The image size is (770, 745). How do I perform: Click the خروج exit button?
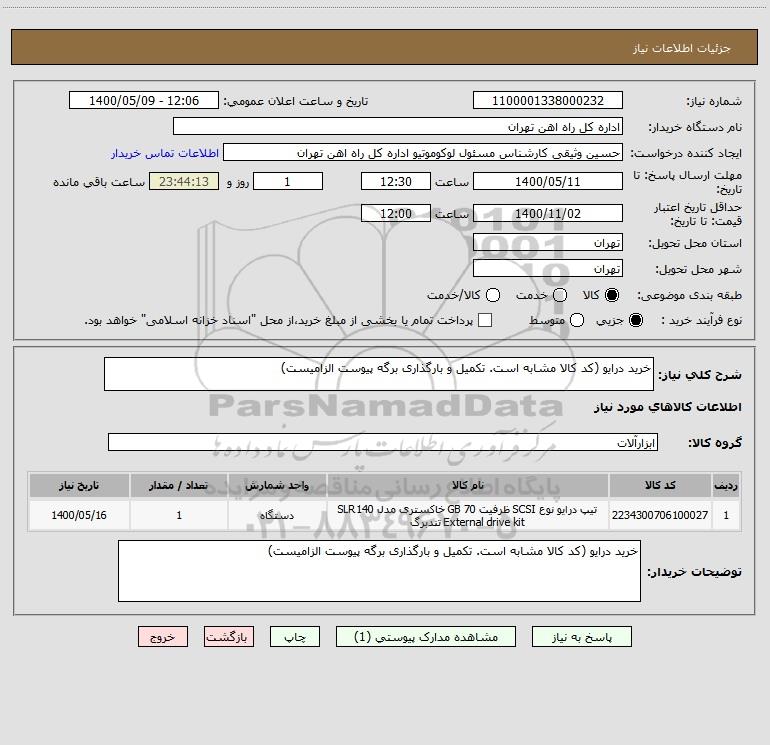pyautogui.click(x=163, y=636)
